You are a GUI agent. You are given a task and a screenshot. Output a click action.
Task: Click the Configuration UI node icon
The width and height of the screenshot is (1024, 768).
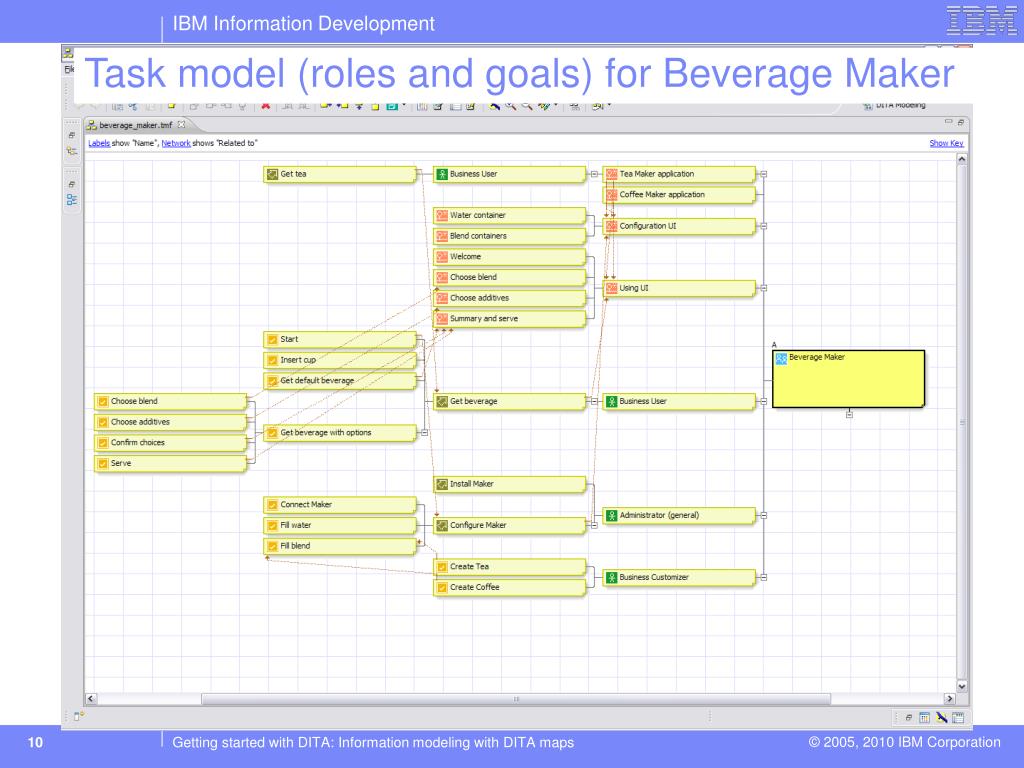click(612, 226)
